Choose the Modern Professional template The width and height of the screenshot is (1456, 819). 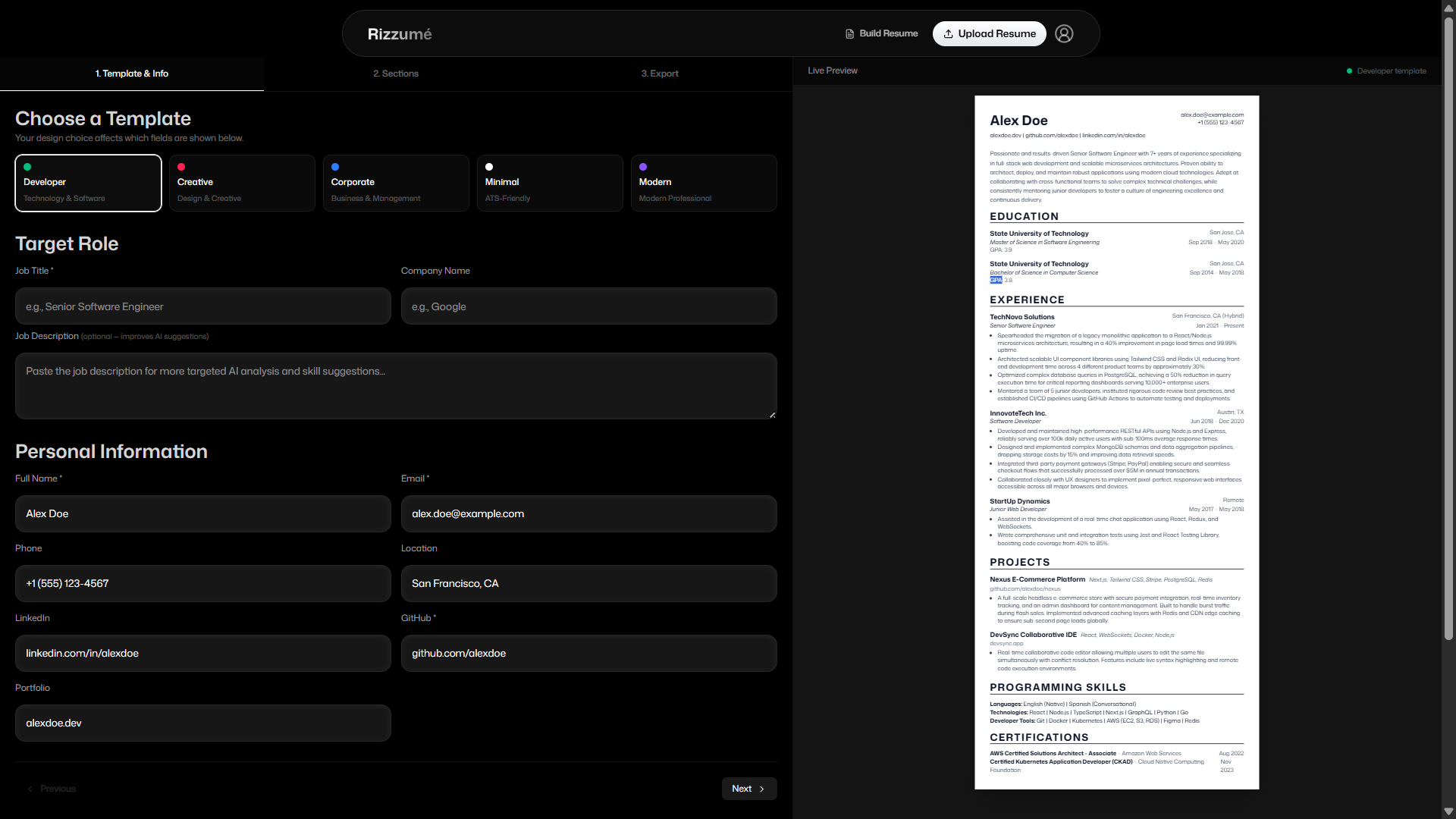(704, 183)
